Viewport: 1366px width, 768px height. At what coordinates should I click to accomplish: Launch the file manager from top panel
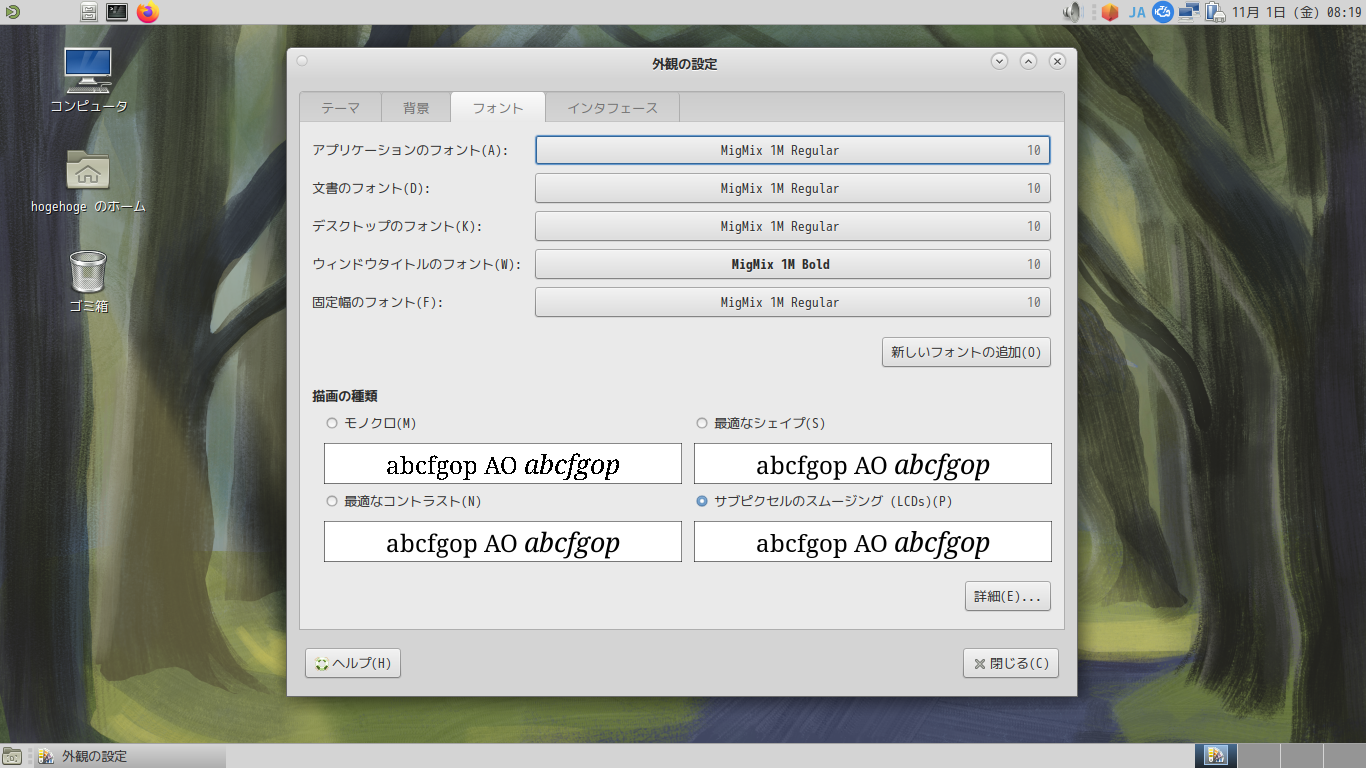tap(89, 12)
